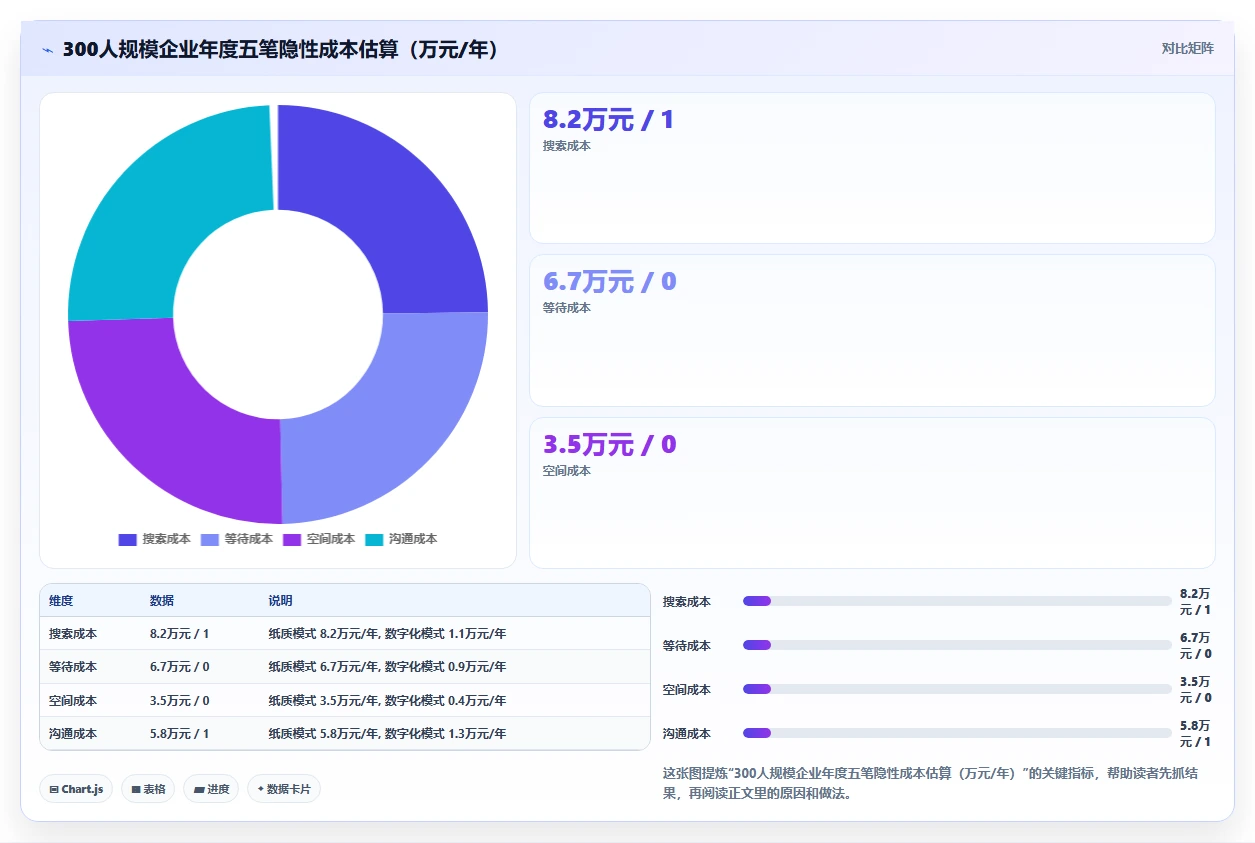The image size is (1255, 843).
Task: Click table data cell 8.2万元 / 1
Action: click(x=180, y=634)
